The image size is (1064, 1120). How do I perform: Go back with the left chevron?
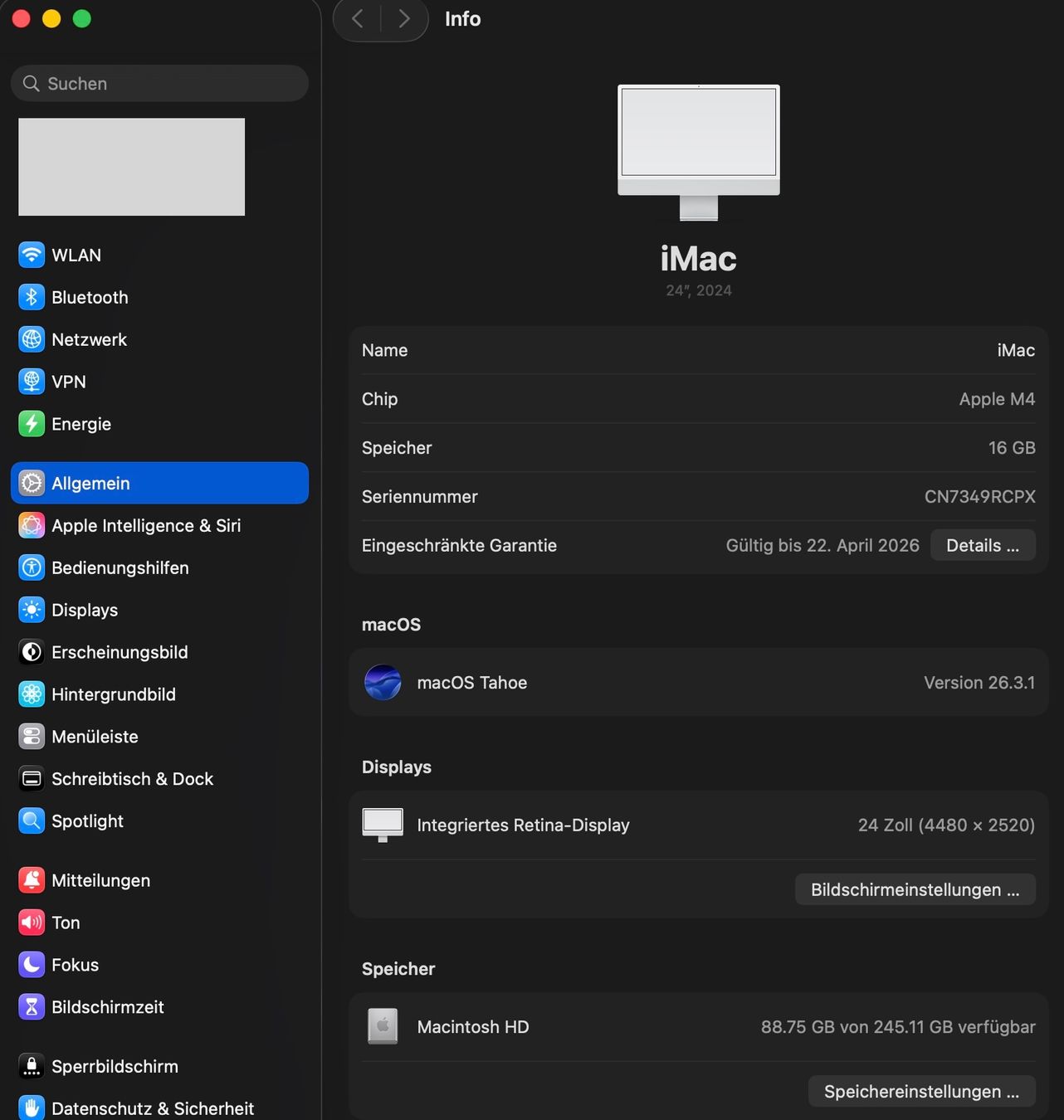tap(358, 18)
